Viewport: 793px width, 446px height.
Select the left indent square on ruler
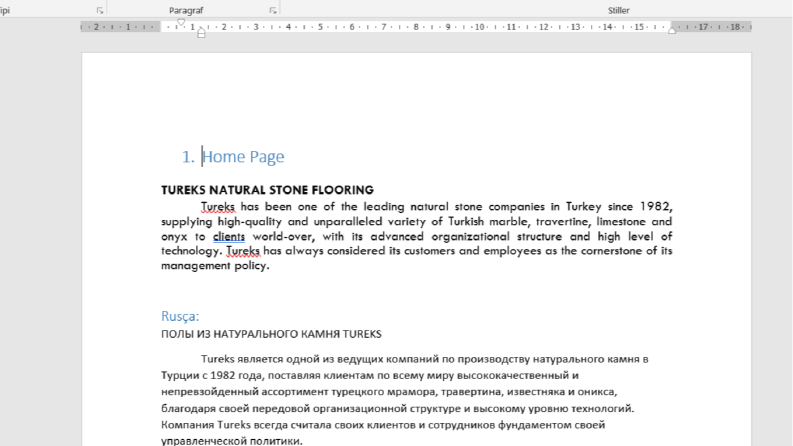(201, 35)
